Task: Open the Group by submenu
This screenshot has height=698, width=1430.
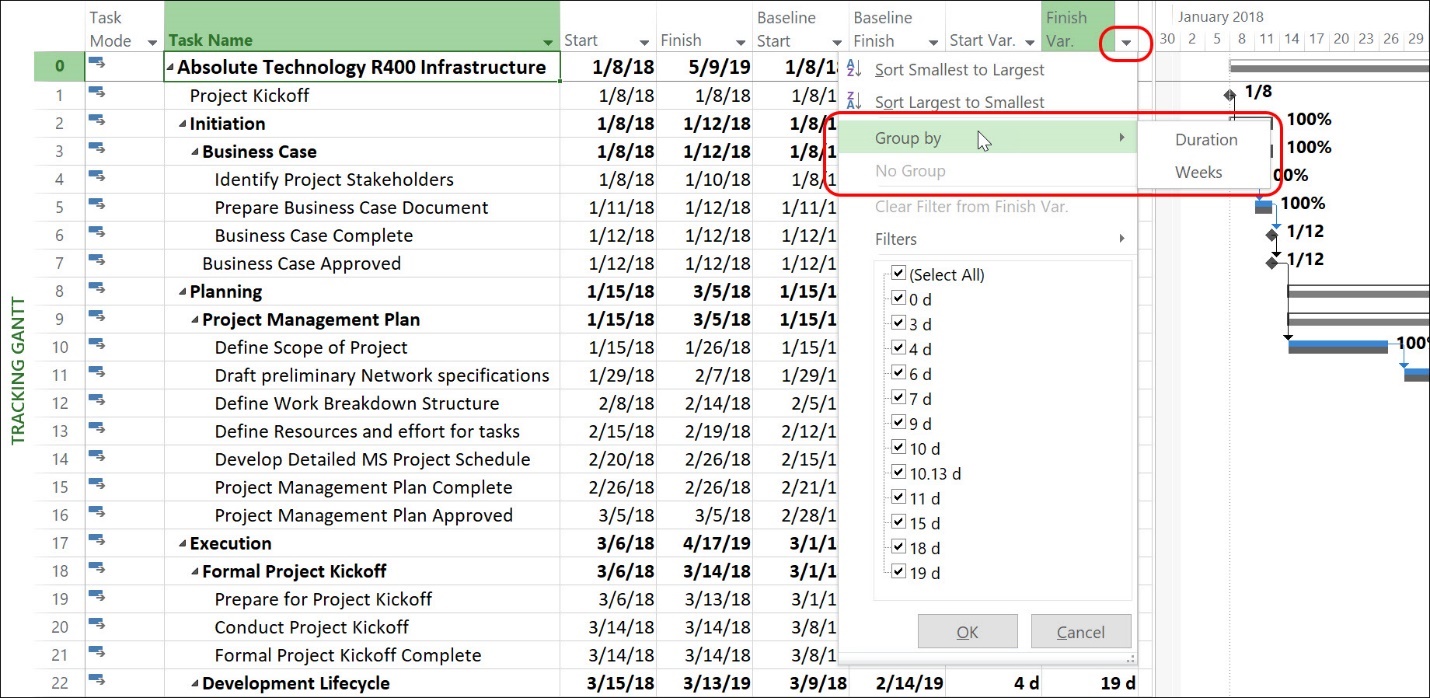Action: click(986, 138)
